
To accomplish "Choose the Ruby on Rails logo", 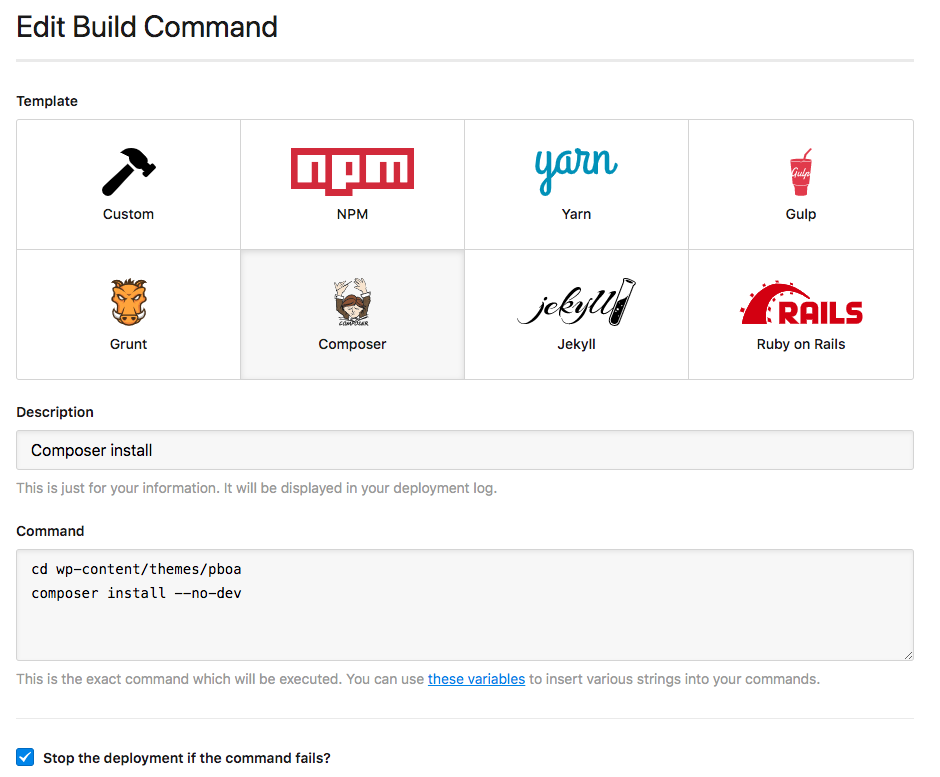I will pyautogui.click(x=801, y=303).
